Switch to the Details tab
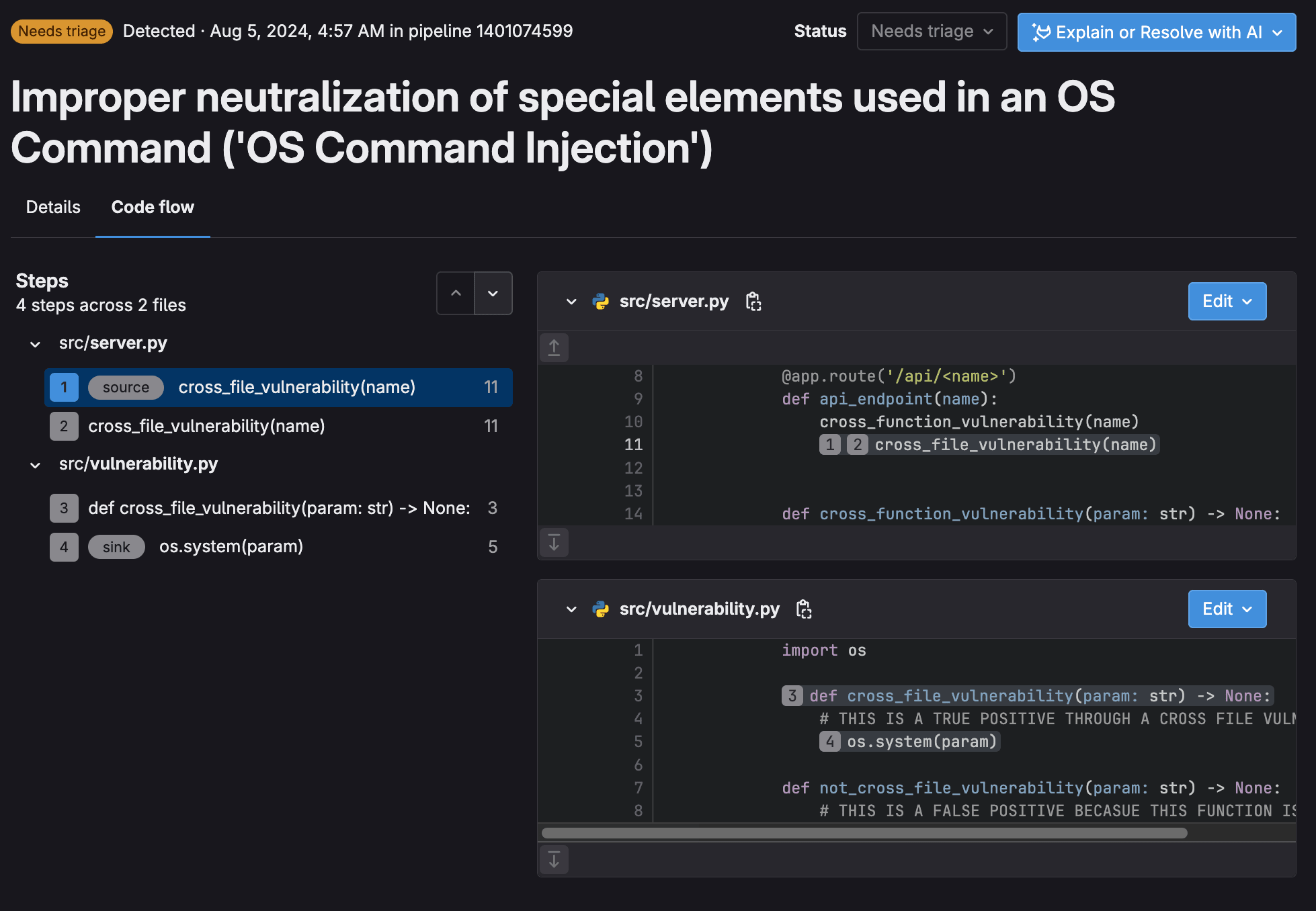 pos(52,207)
